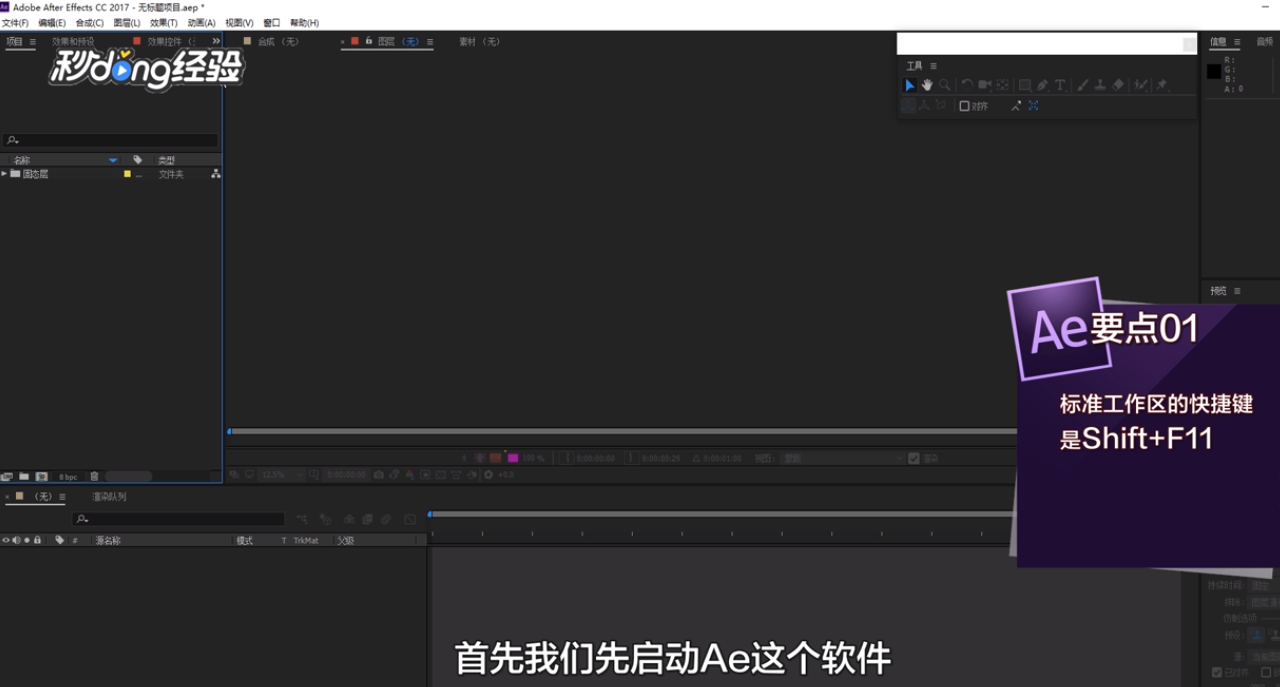1280x687 pixels.
Task: Open the 视图(V) menu
Action: click(x=240, y=23)
